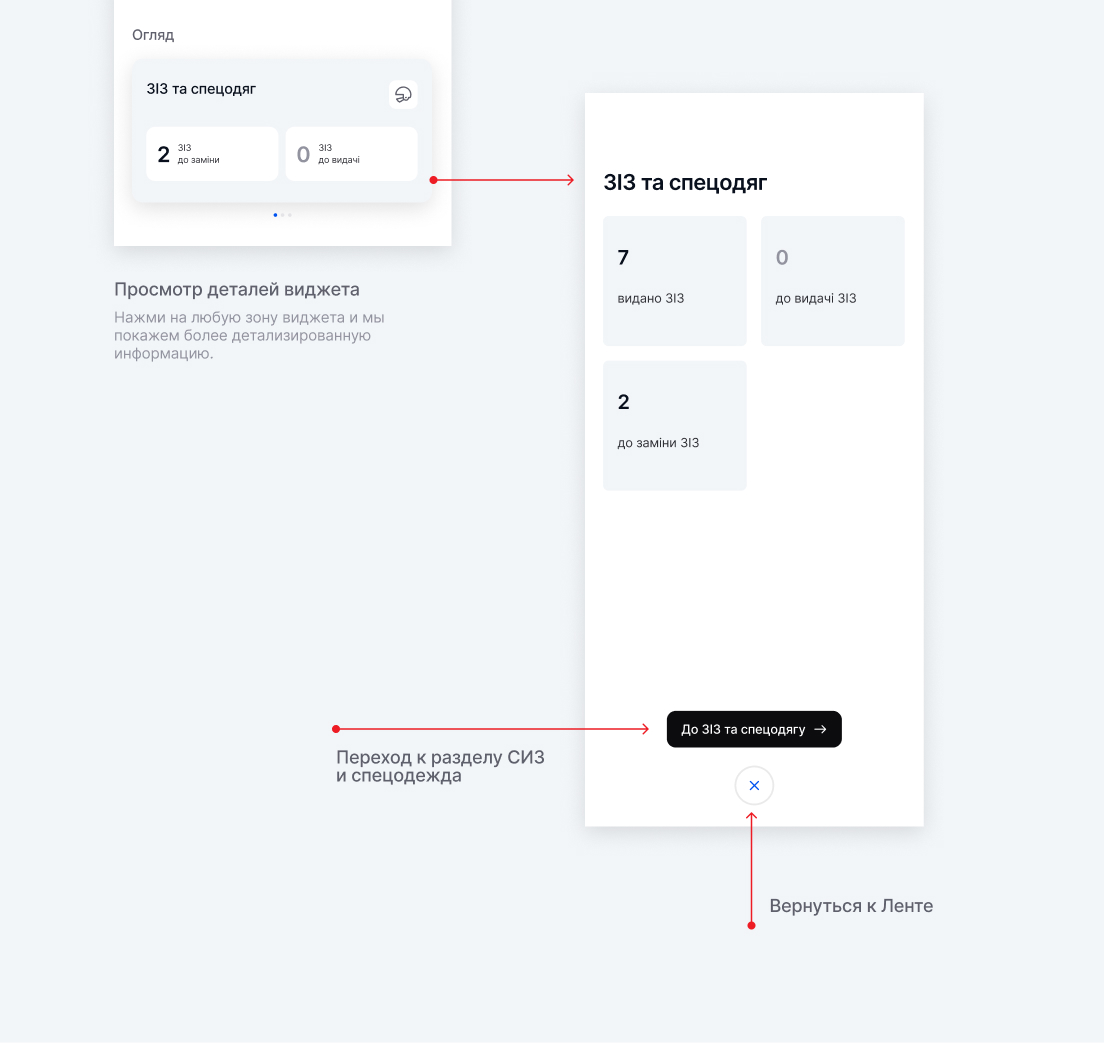The image size is (1104, 1043).
Task: Click the third carousel pagination dot
Action: [x=289, y=215]
